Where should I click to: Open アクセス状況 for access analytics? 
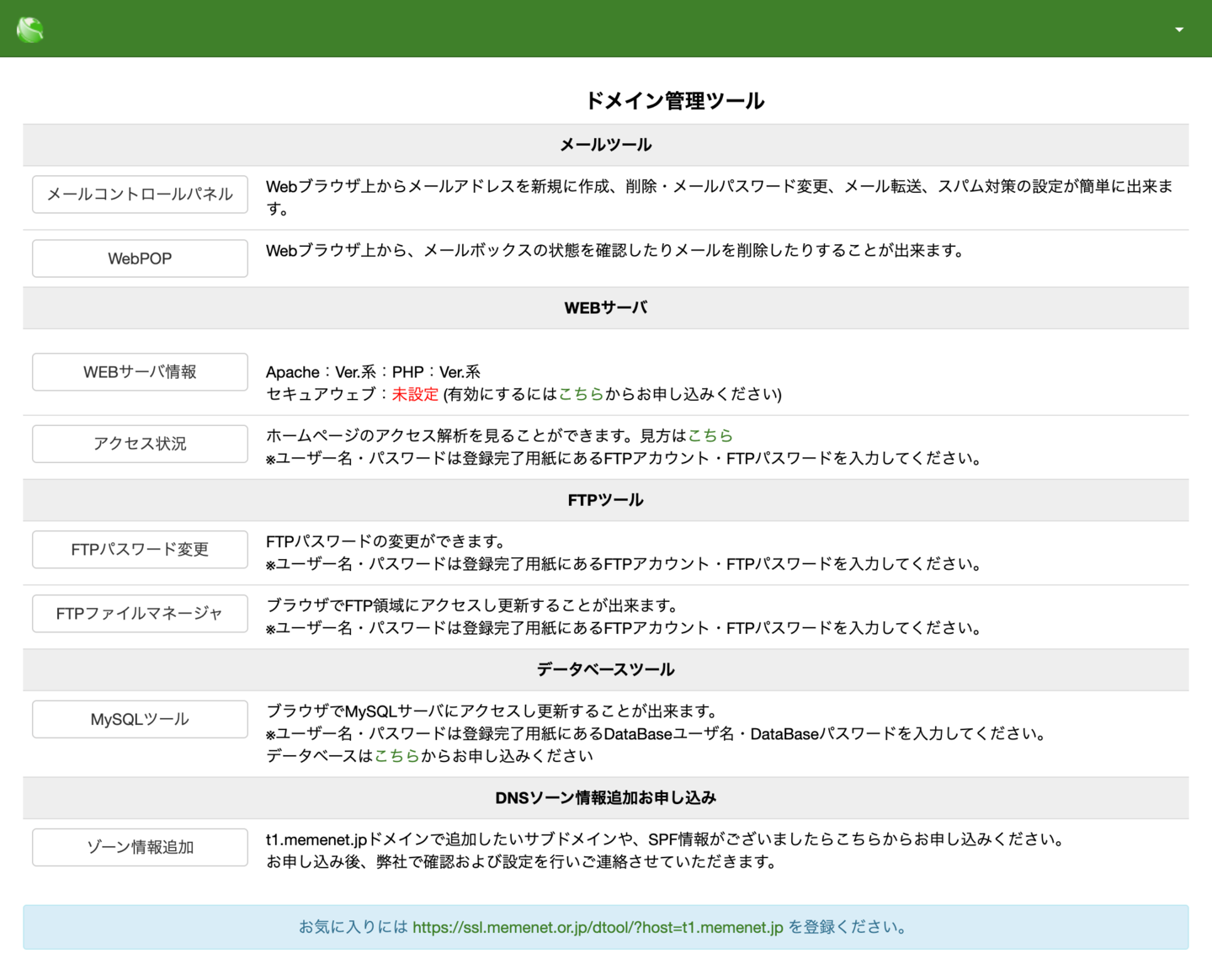[x=139, y=444]
